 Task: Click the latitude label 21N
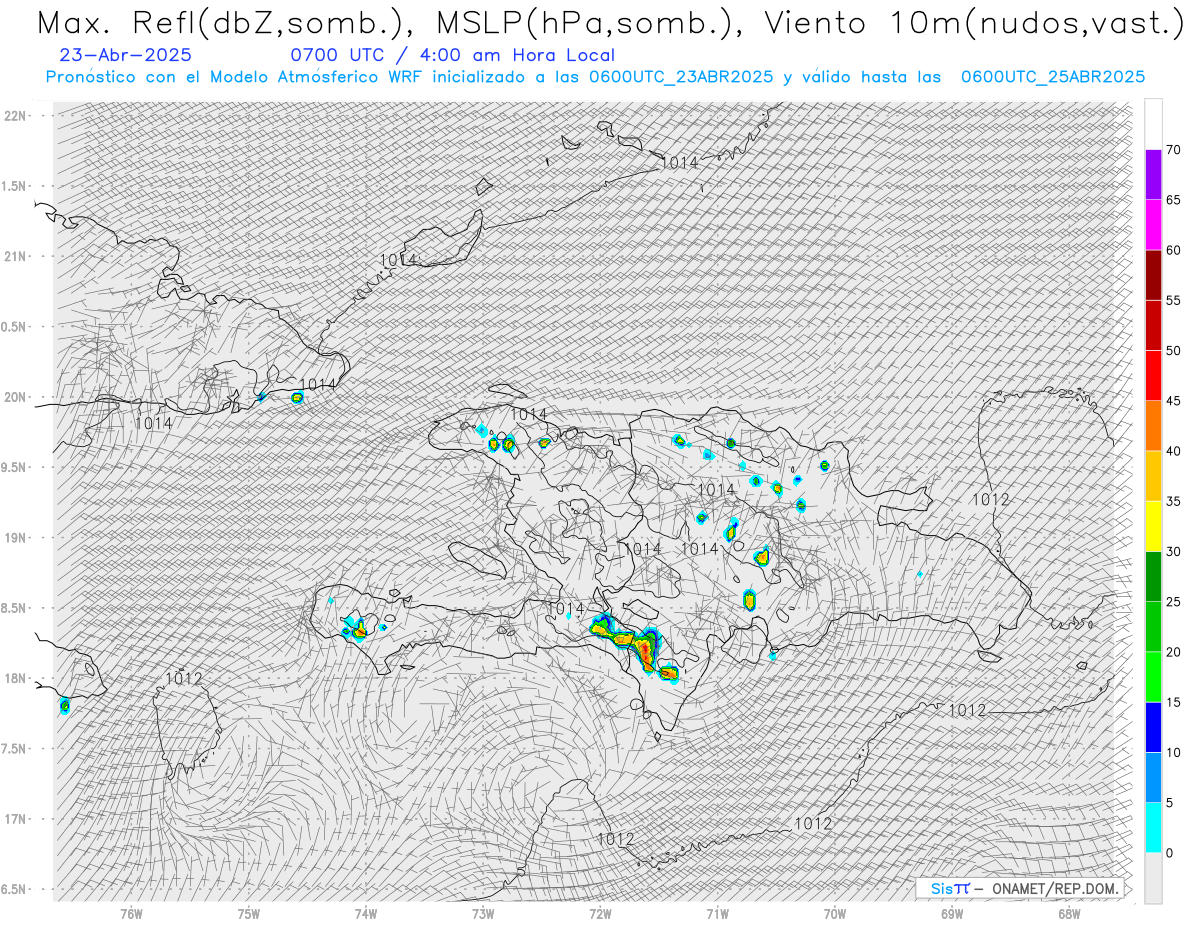[x=16, y=256]
